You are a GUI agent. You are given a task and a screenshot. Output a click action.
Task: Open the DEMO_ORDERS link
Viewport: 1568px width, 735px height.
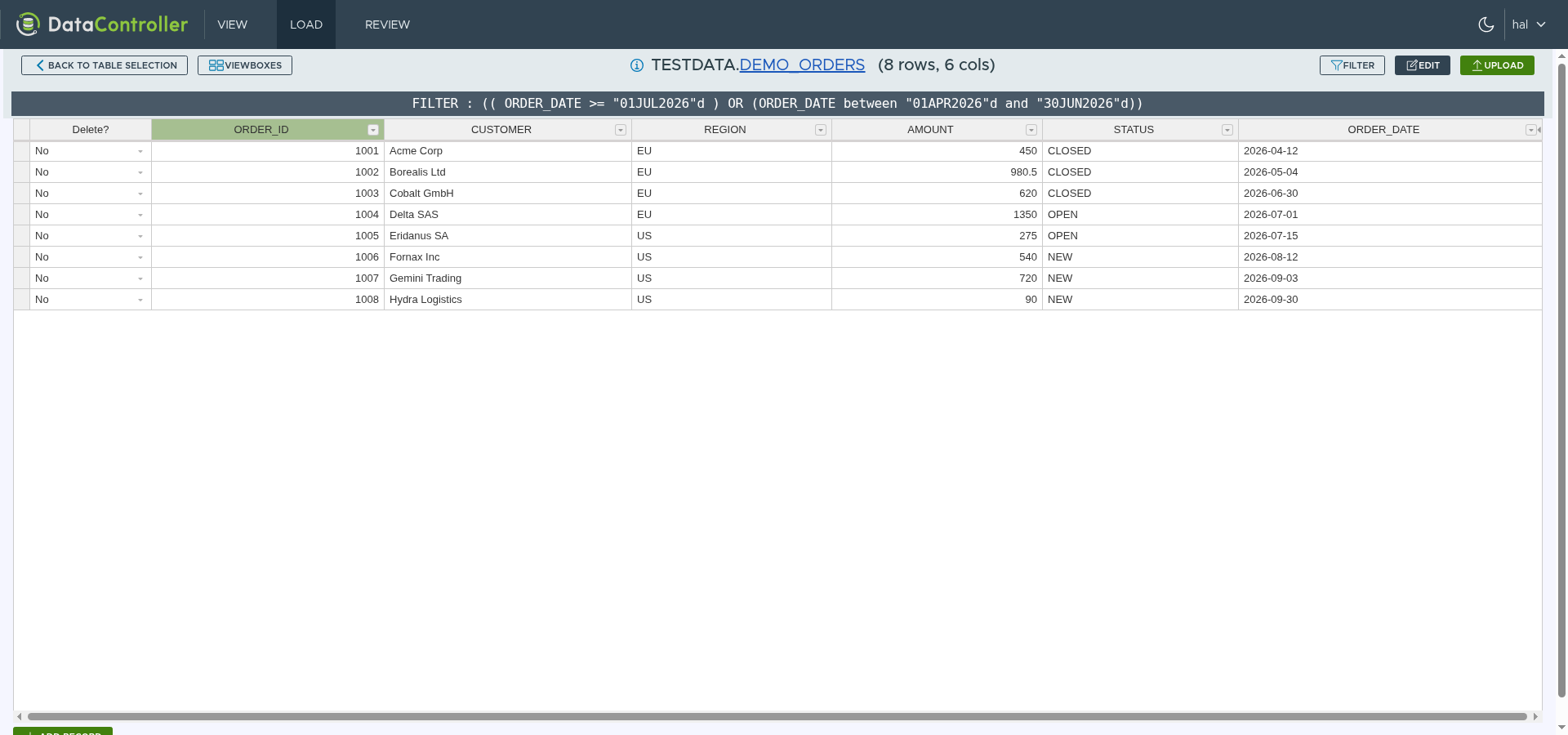point(802,65)
